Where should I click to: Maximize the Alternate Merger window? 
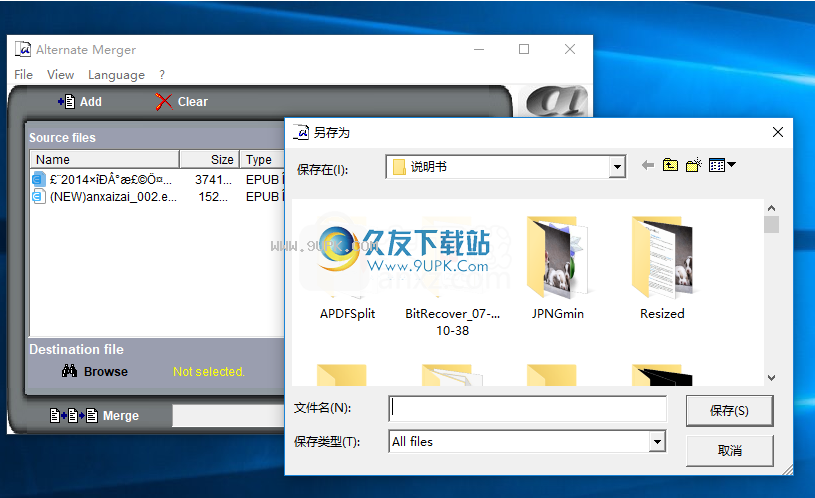(524, 49)
